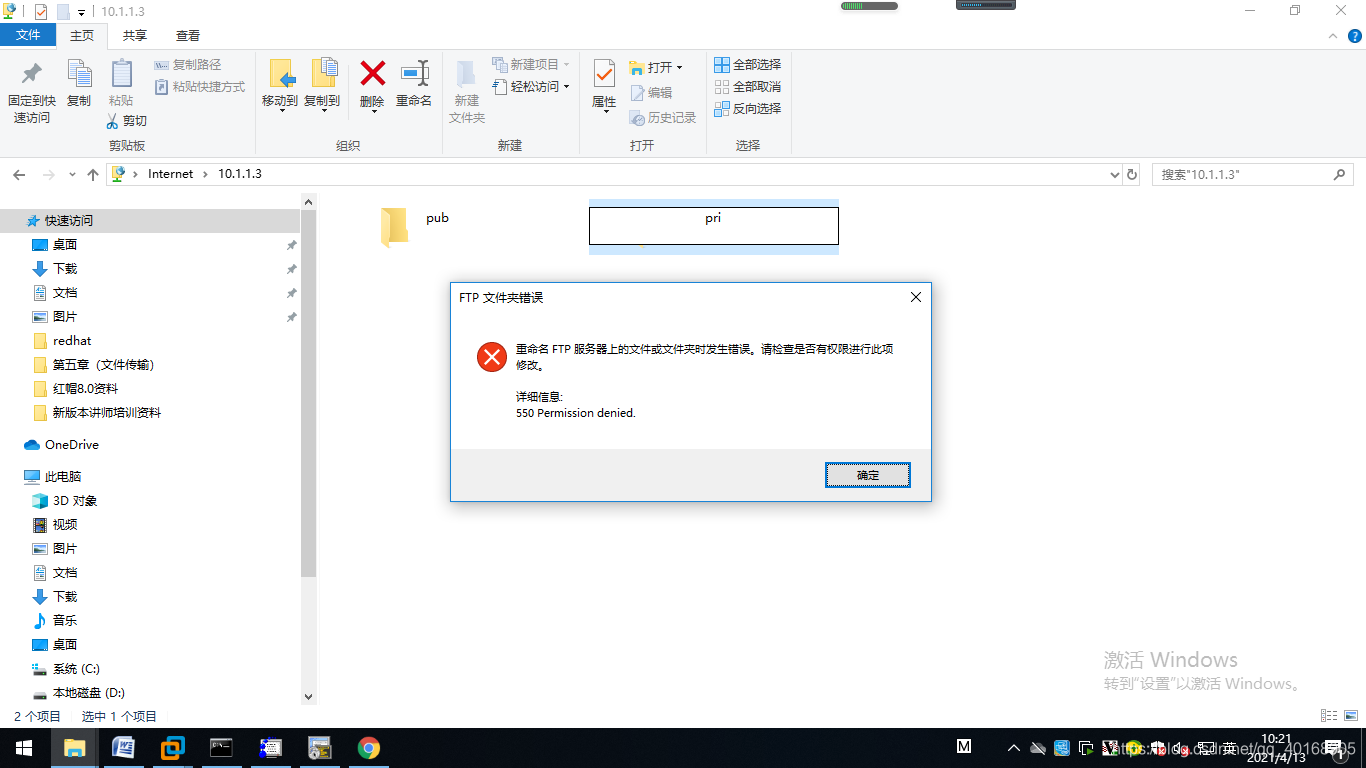Click the red Delete (删除) icon
Viewport: 1366px width, 768px height.
[x=372, y=73]
